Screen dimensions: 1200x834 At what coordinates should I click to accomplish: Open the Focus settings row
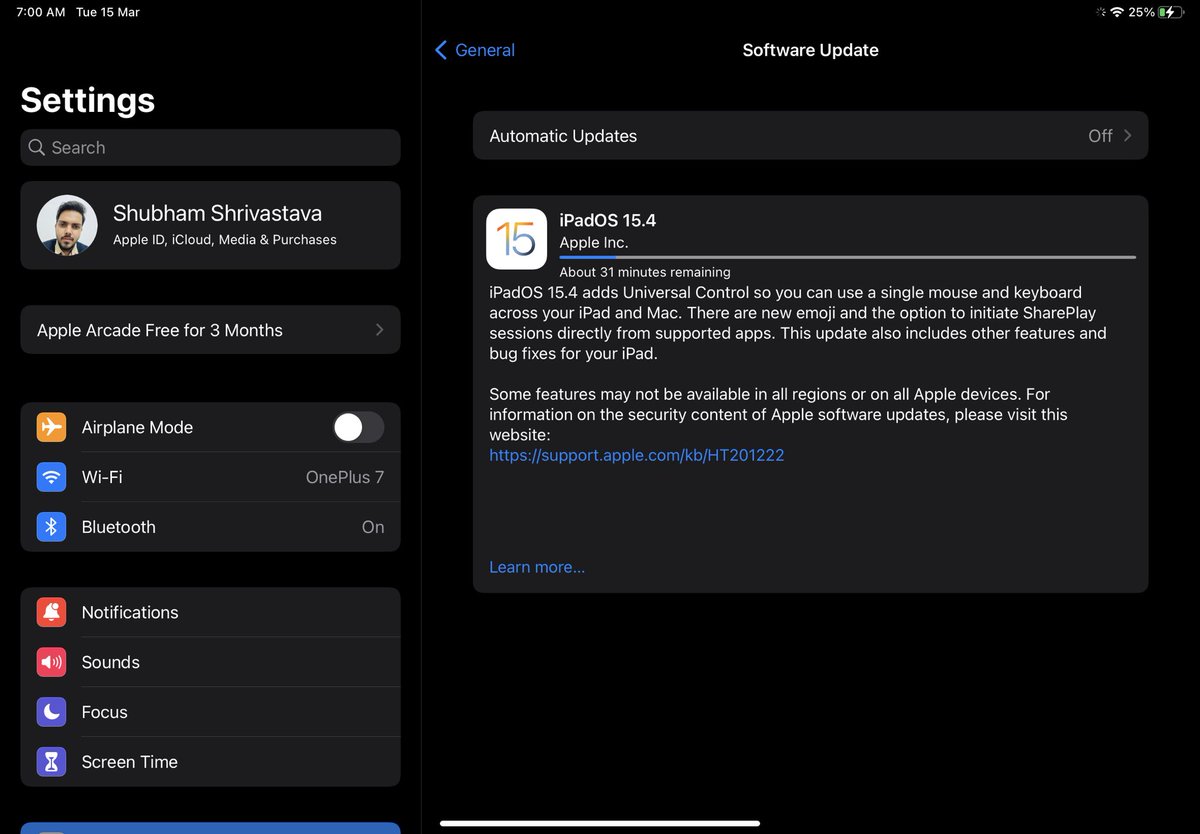tap(210, 712)
